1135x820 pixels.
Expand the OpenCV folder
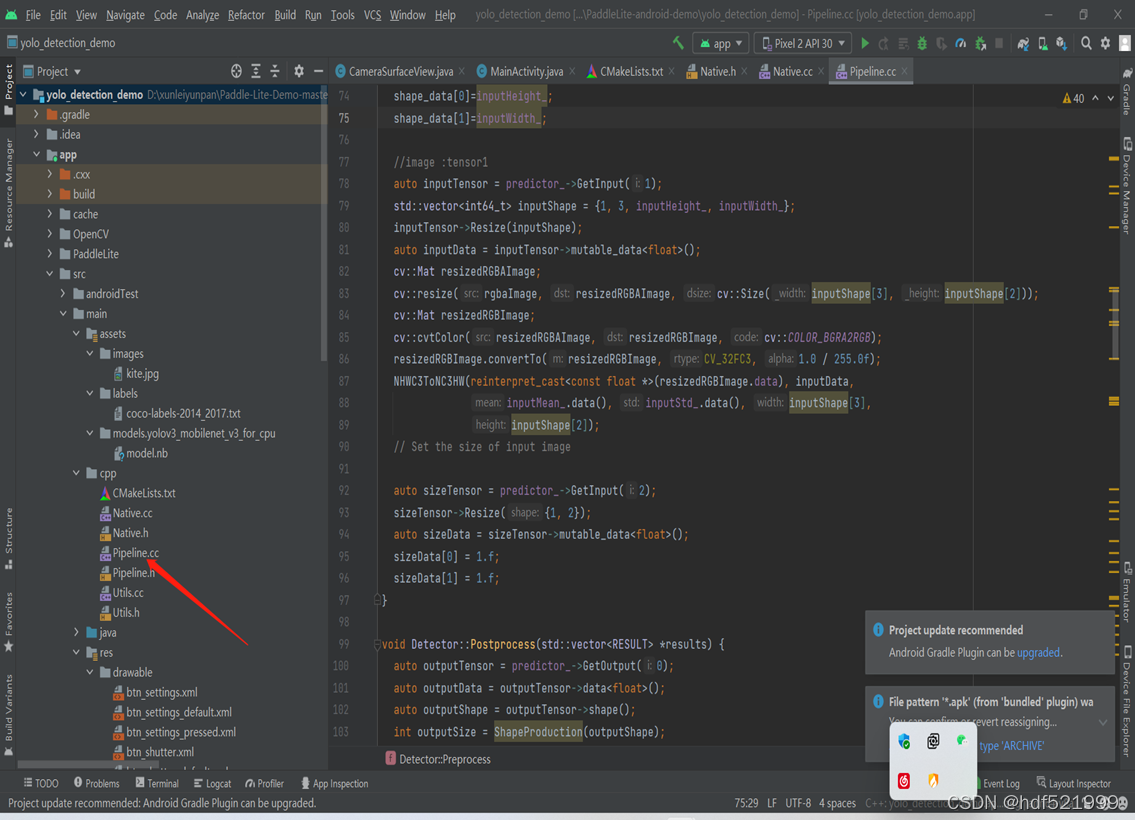49,234
